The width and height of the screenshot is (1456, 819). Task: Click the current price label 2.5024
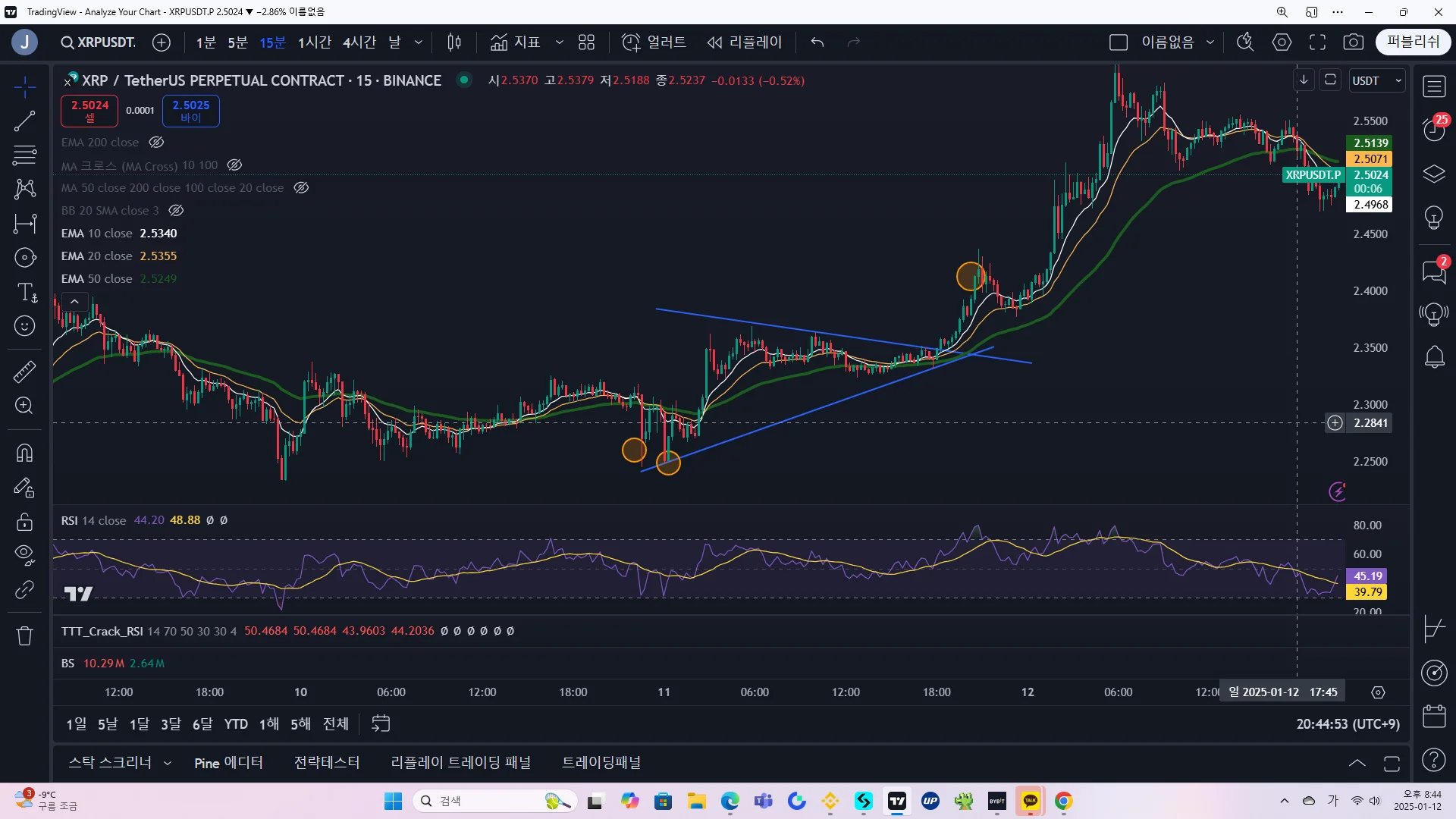(1371, 175)
